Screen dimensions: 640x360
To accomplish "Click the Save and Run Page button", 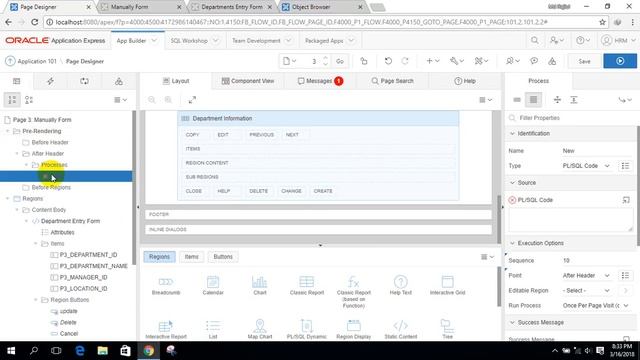I will click(x=620, y=61).
